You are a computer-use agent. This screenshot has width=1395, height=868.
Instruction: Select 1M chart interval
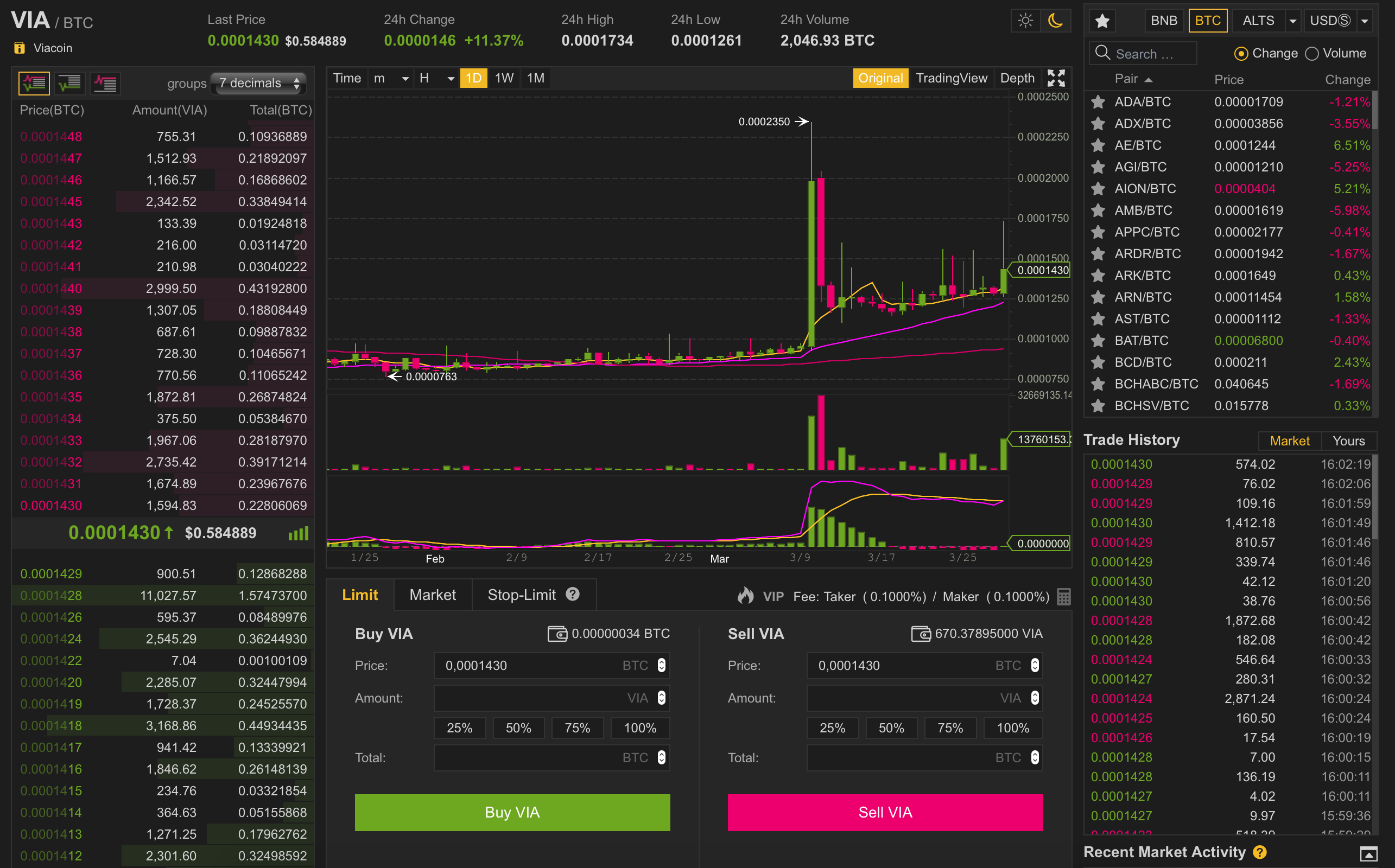click(x=536, y=78)
